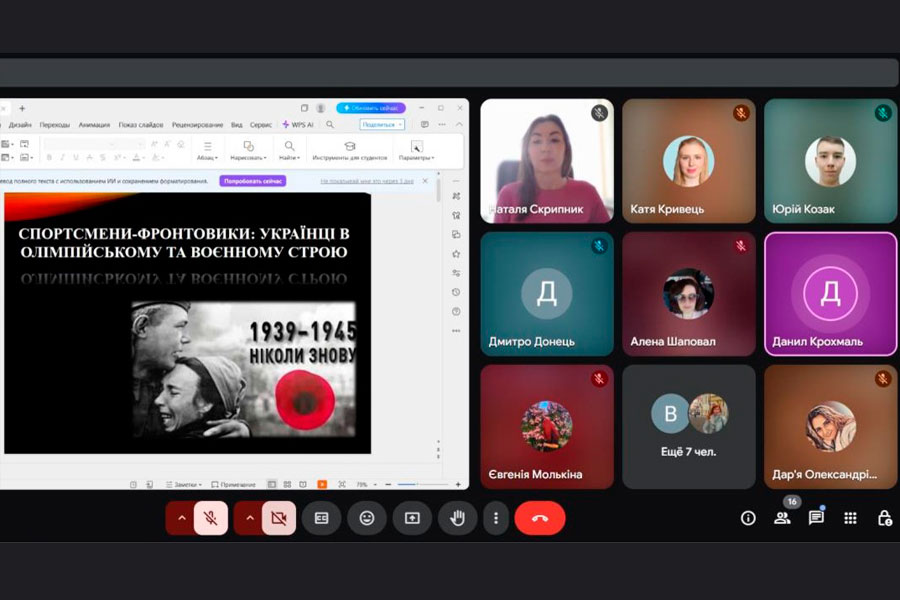Launch WPS AI from the menu bar
The width and height of the screenshot is (900, 600).
coord(298,125)
